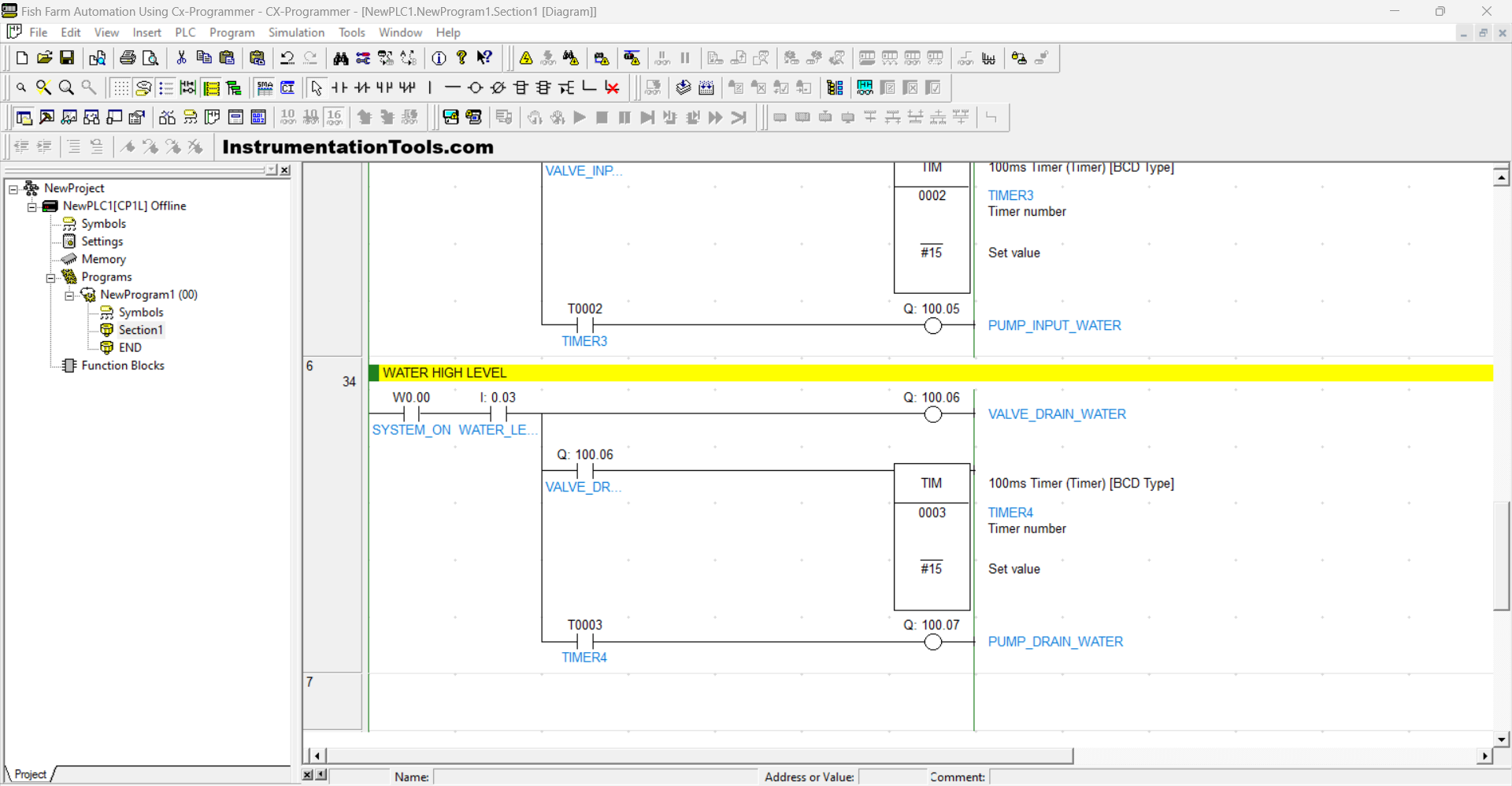
Task: Open the File menu
Action: coord(38,32)
